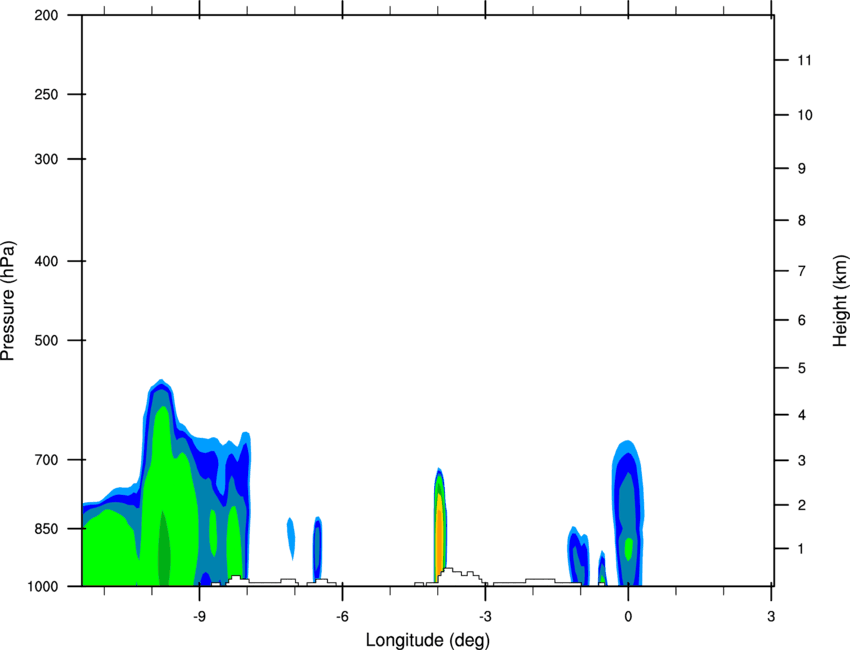Viewport: 850px width, 650px height.
Task: Click the -9 longitude tick label
Action: (x=199, y=616)
